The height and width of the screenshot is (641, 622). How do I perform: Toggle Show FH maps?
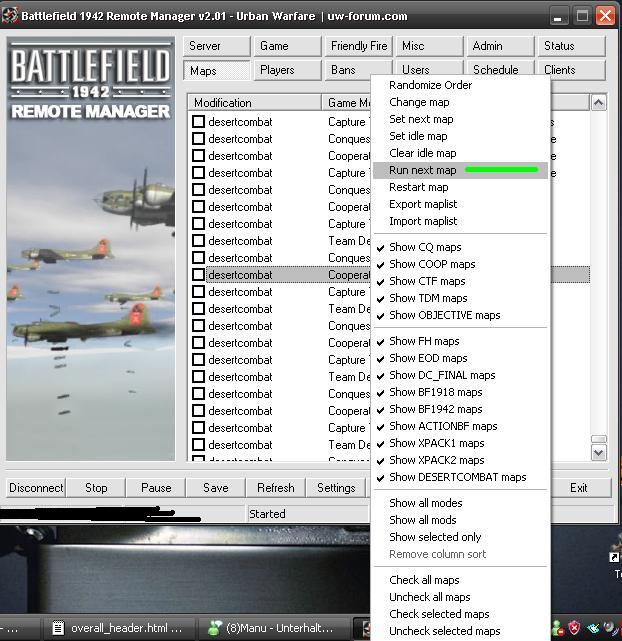[460, 341]
